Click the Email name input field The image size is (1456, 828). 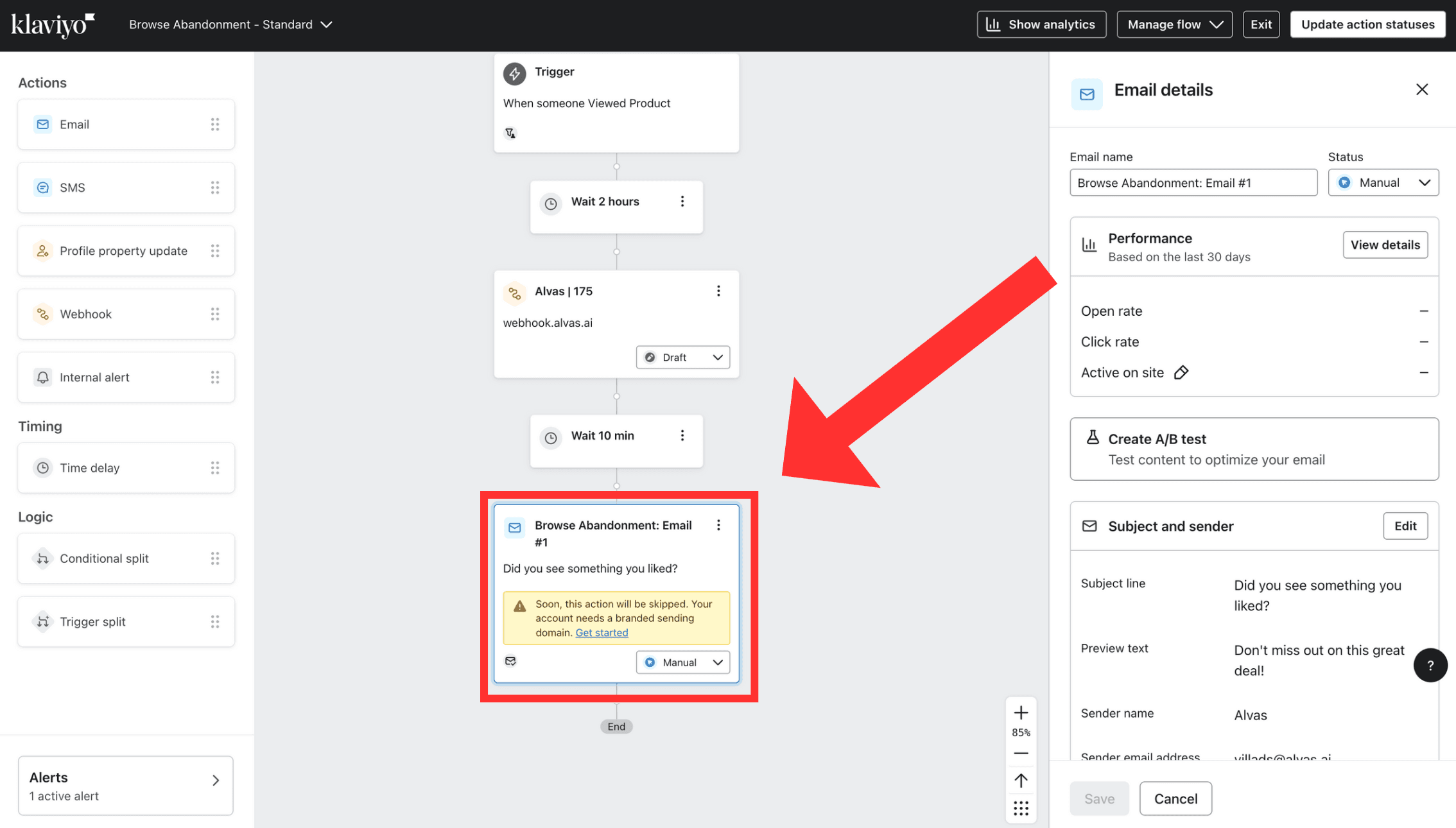[1193, 183]
